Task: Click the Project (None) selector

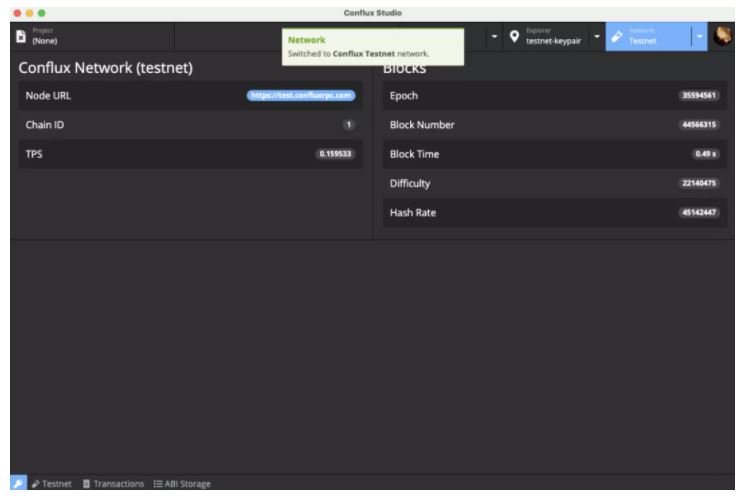Action: coord(92,36)
